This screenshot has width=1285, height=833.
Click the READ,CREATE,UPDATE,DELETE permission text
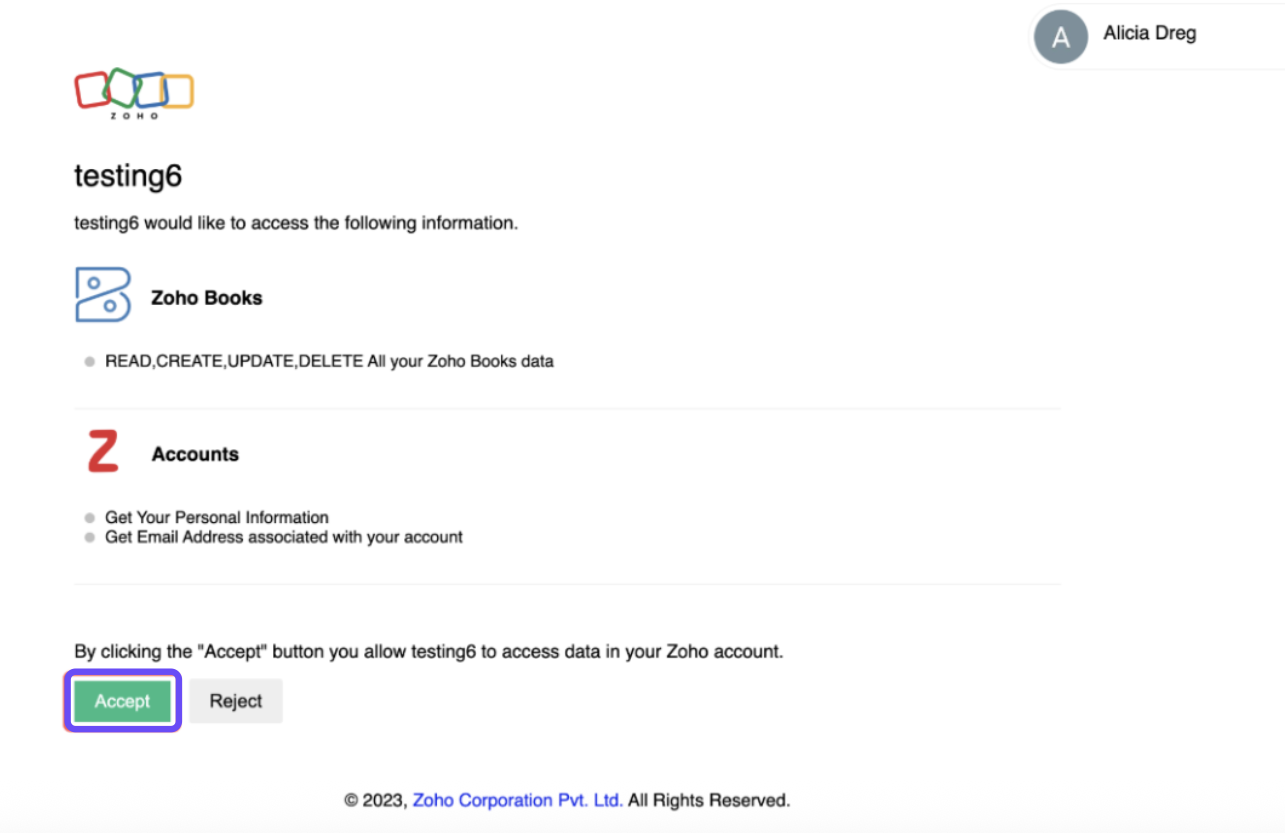(329, 361)
